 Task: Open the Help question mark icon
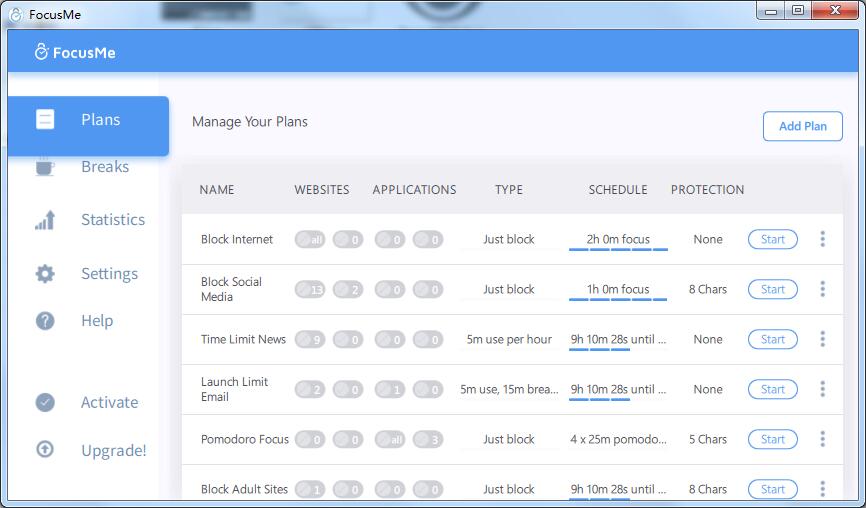45,321
